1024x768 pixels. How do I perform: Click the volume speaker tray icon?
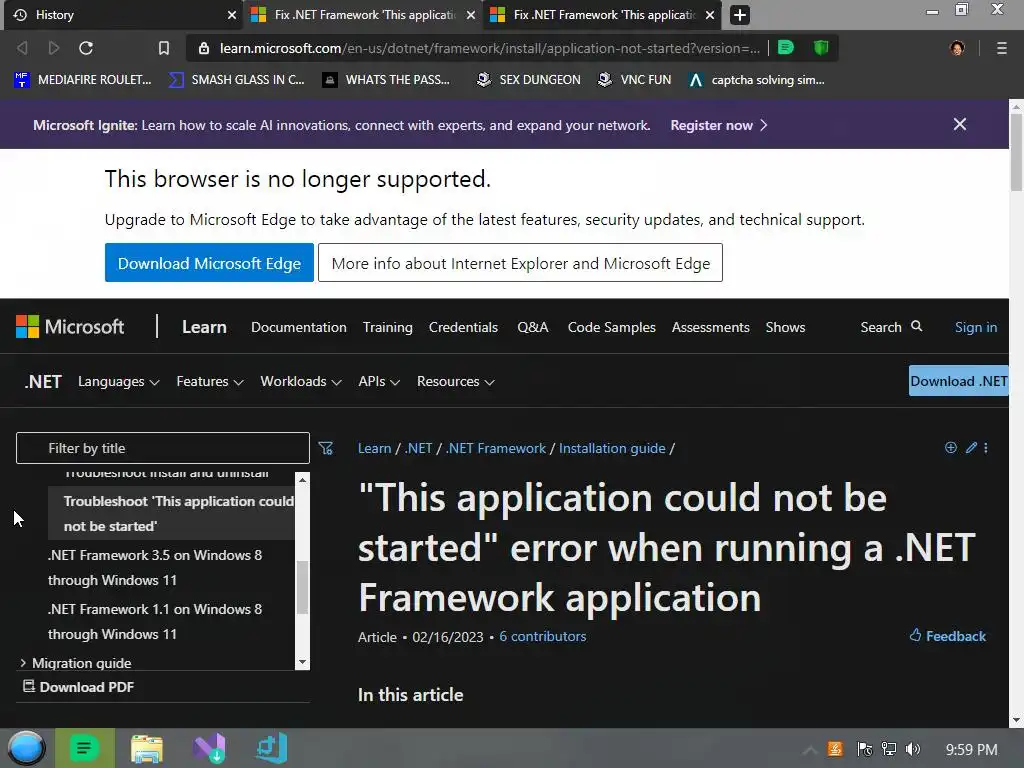click(913, 749)
